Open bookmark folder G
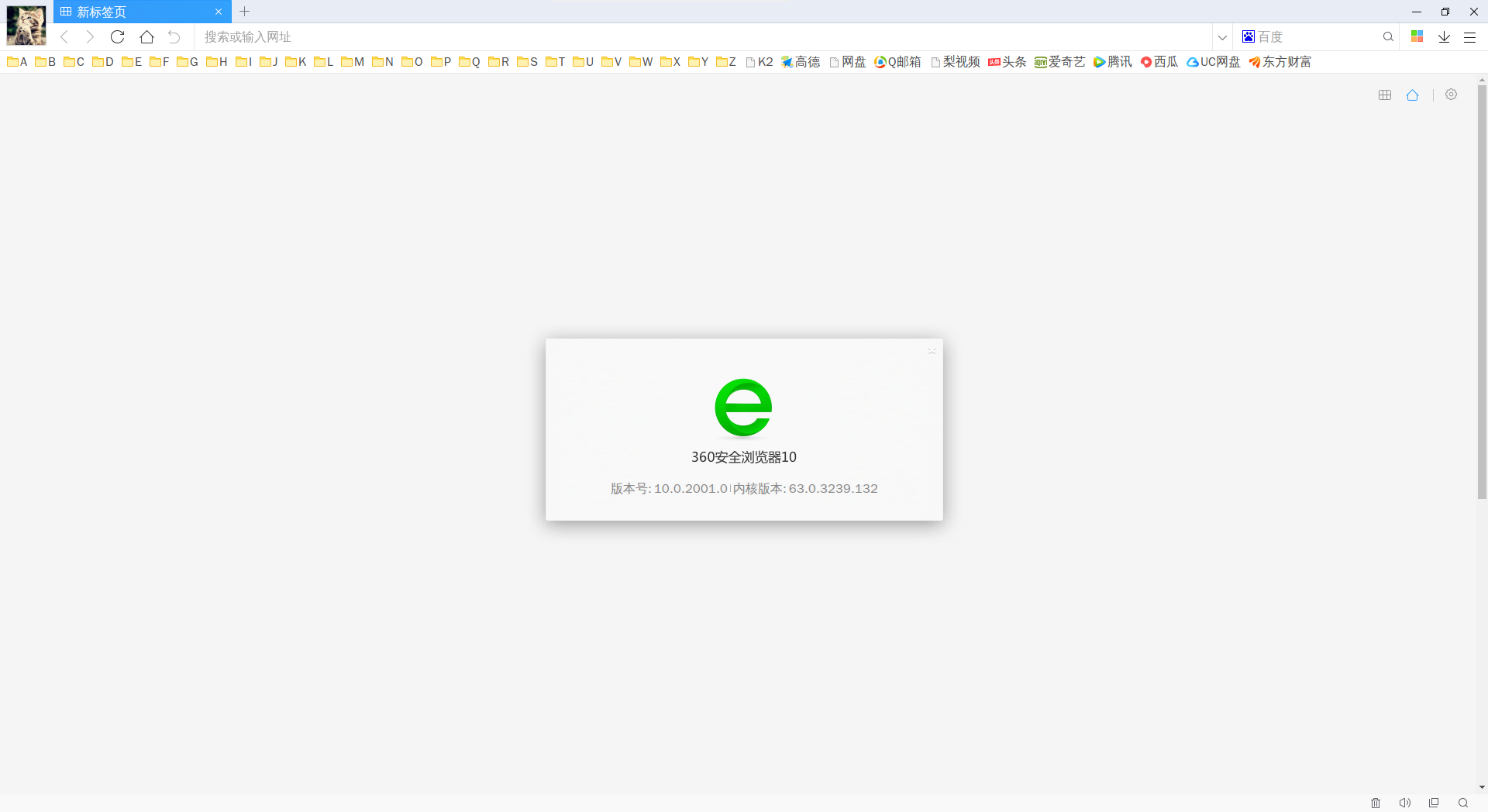This screenshot has width=1488, height=812. coord(188,61)
